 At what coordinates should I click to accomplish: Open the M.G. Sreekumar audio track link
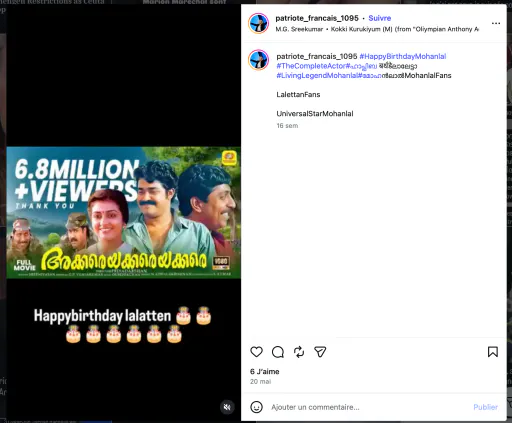tap(377, 29)
